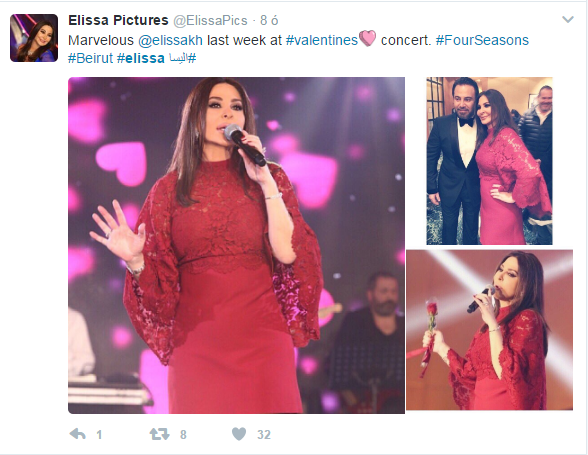Open the photo with man in tuxedo
The image size is (588, 455).
coord(489,161)
